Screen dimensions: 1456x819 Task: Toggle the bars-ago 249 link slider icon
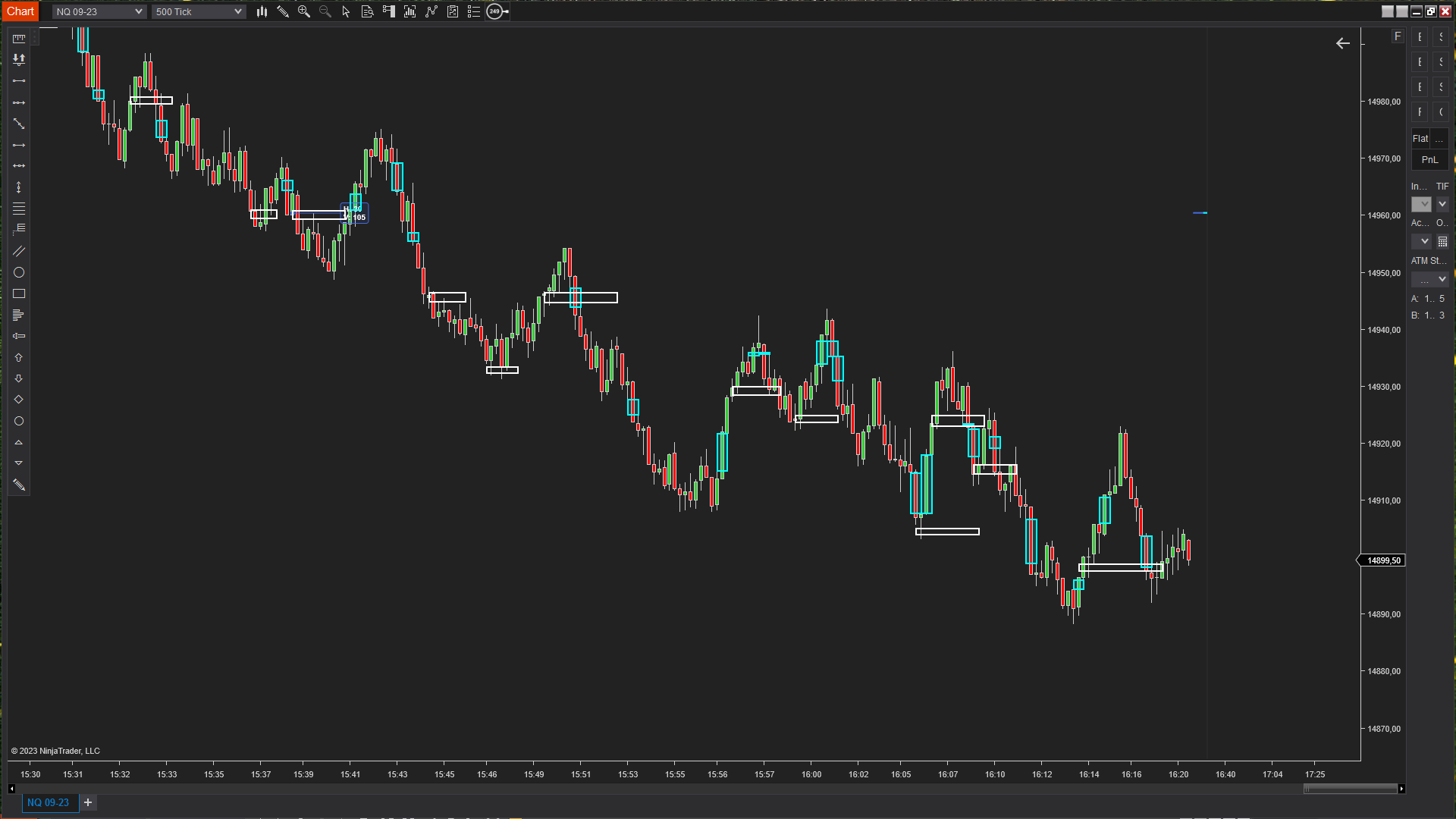tap(497, 11)
